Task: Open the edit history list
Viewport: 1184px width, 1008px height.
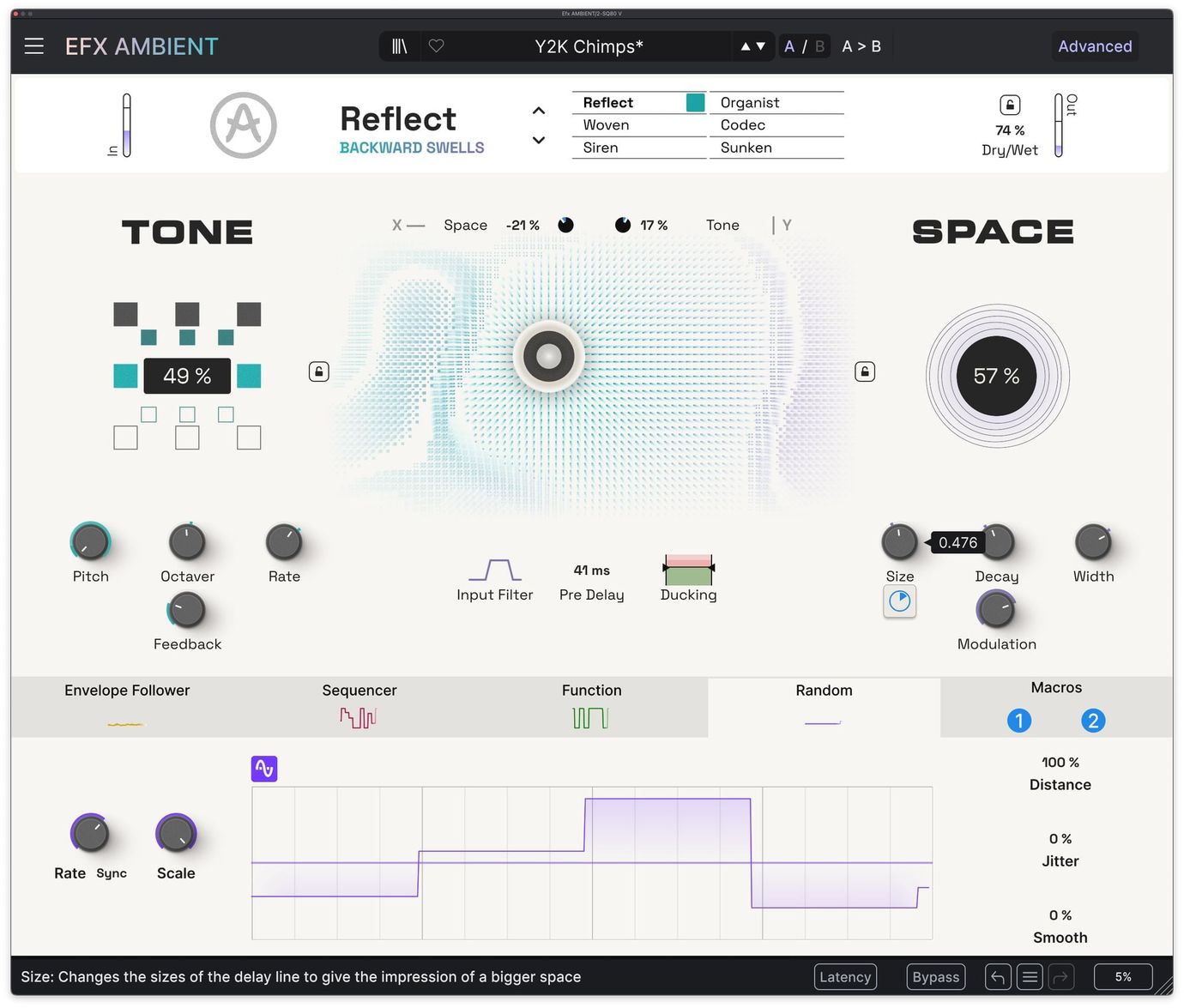Action: click(1030, 977)
